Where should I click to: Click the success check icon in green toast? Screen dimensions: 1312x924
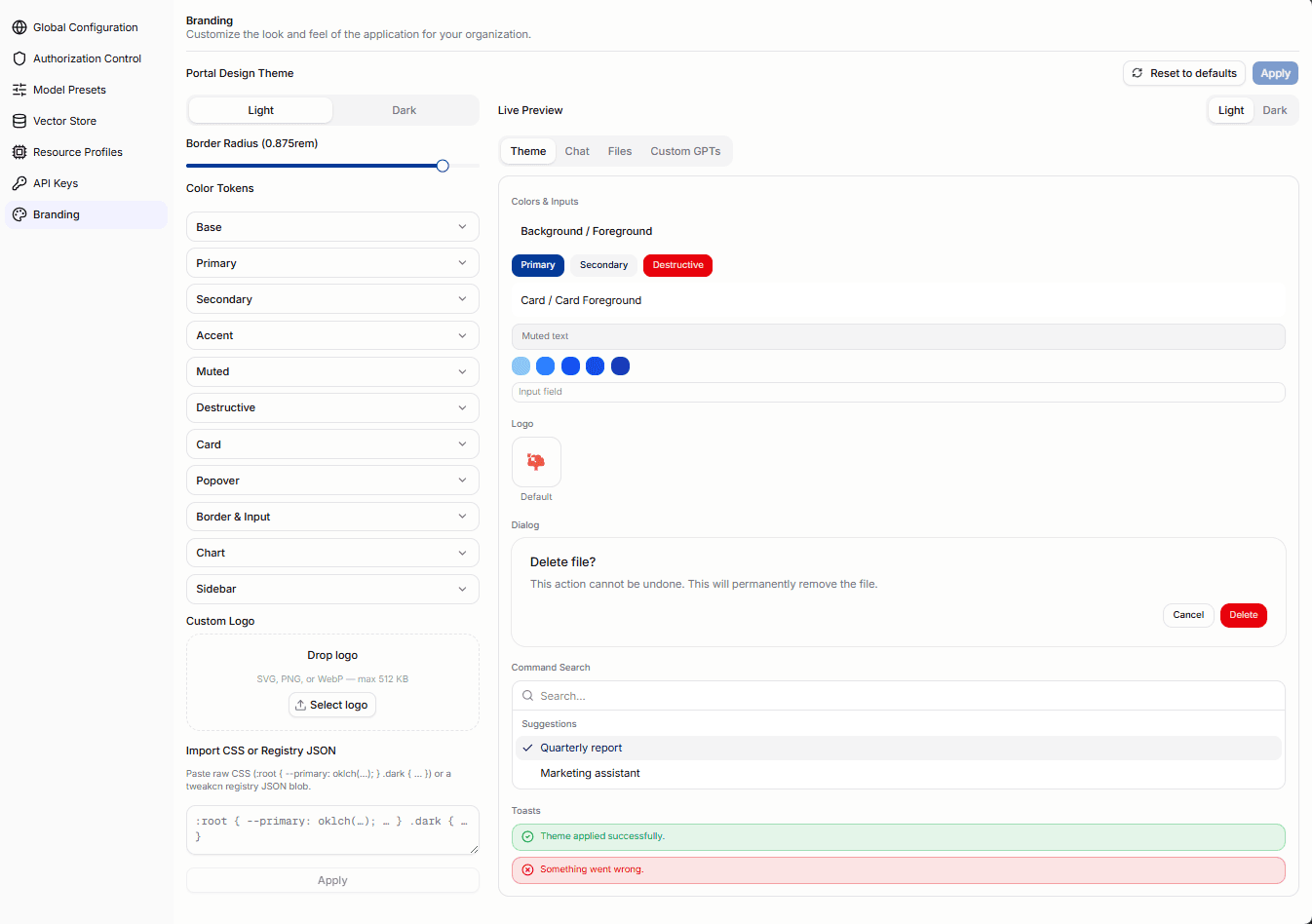(527, 836)
